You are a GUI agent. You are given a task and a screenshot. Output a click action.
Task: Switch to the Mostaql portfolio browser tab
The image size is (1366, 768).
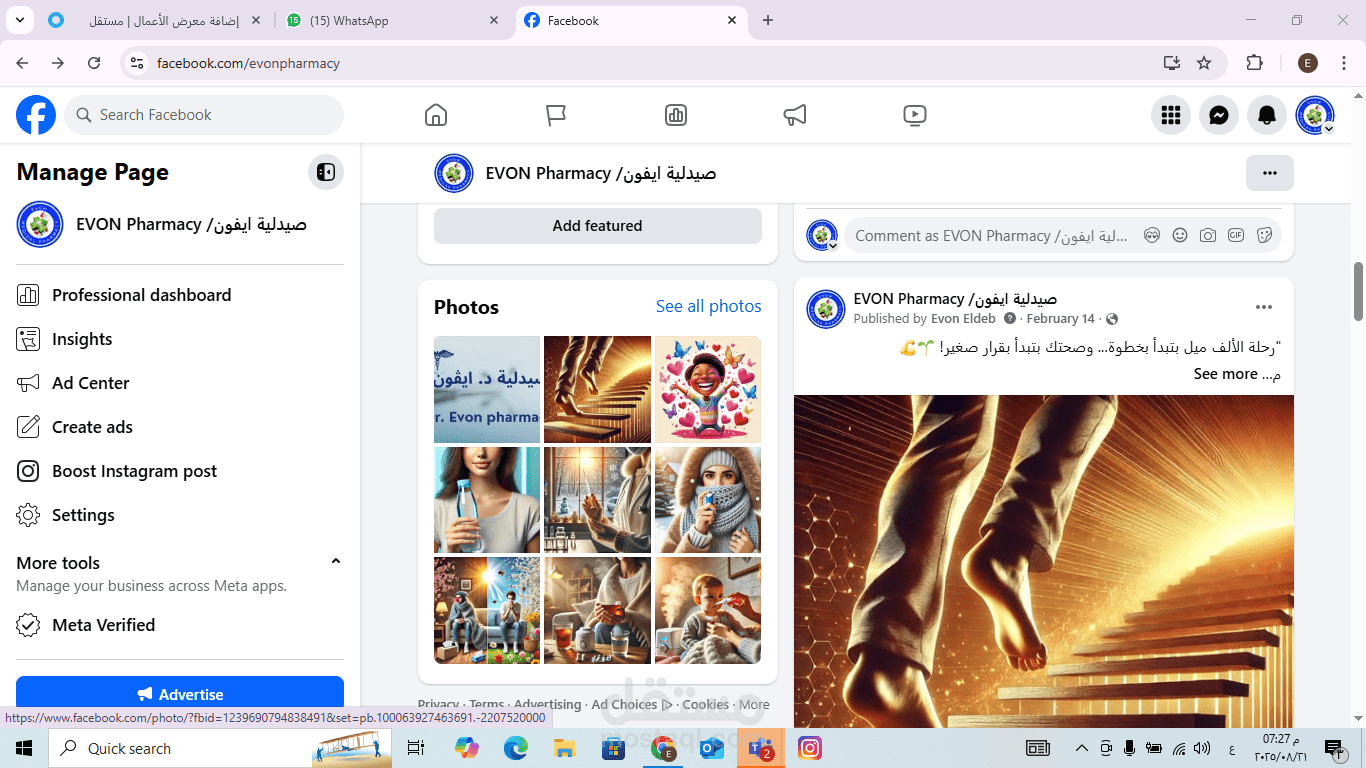click(x=155, y=20)
